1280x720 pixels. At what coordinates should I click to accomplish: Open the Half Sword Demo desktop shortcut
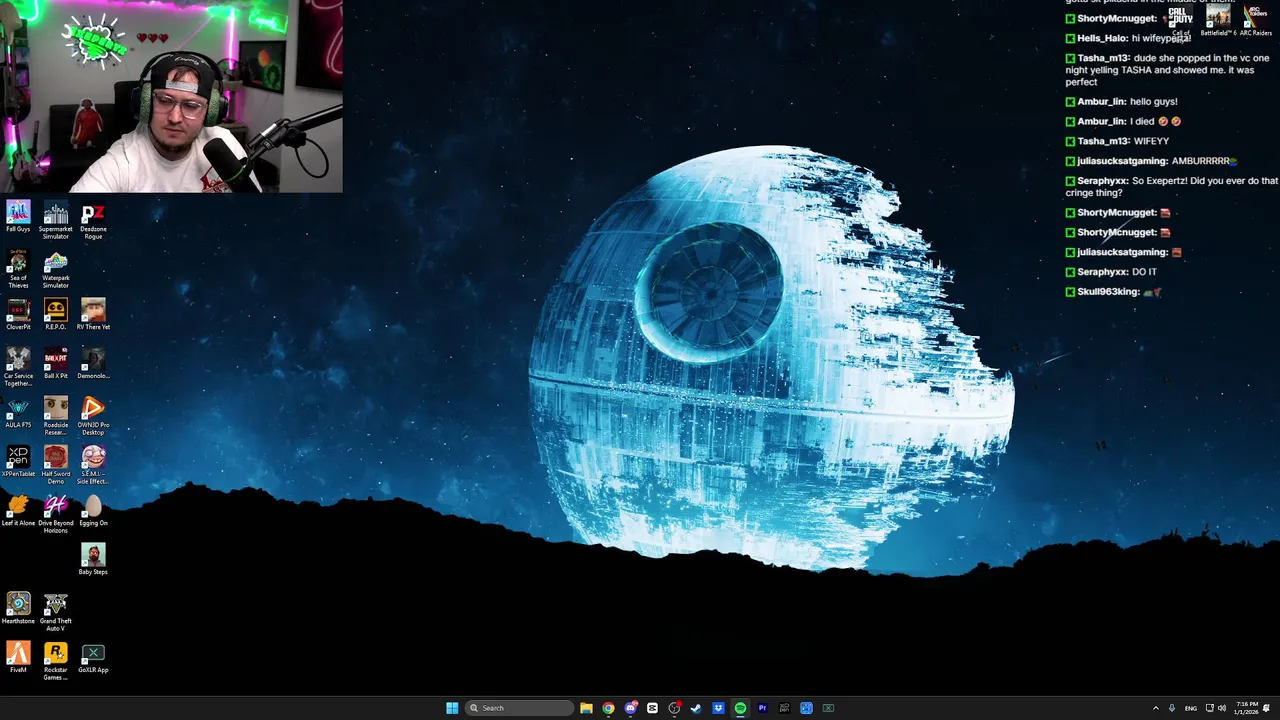[56, 465]
